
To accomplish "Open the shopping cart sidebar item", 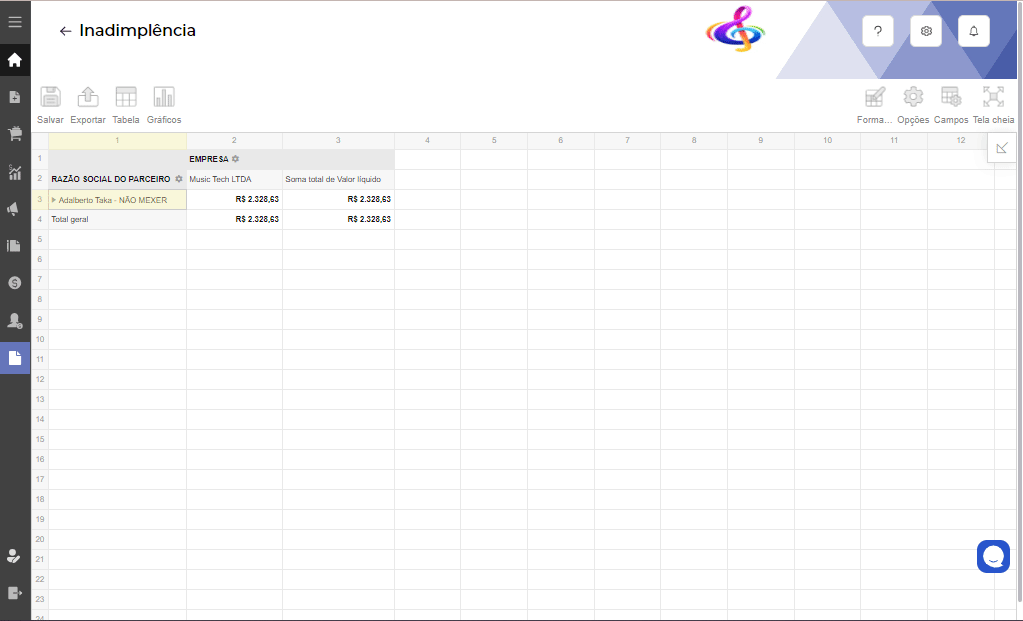I will coord(15,134).
